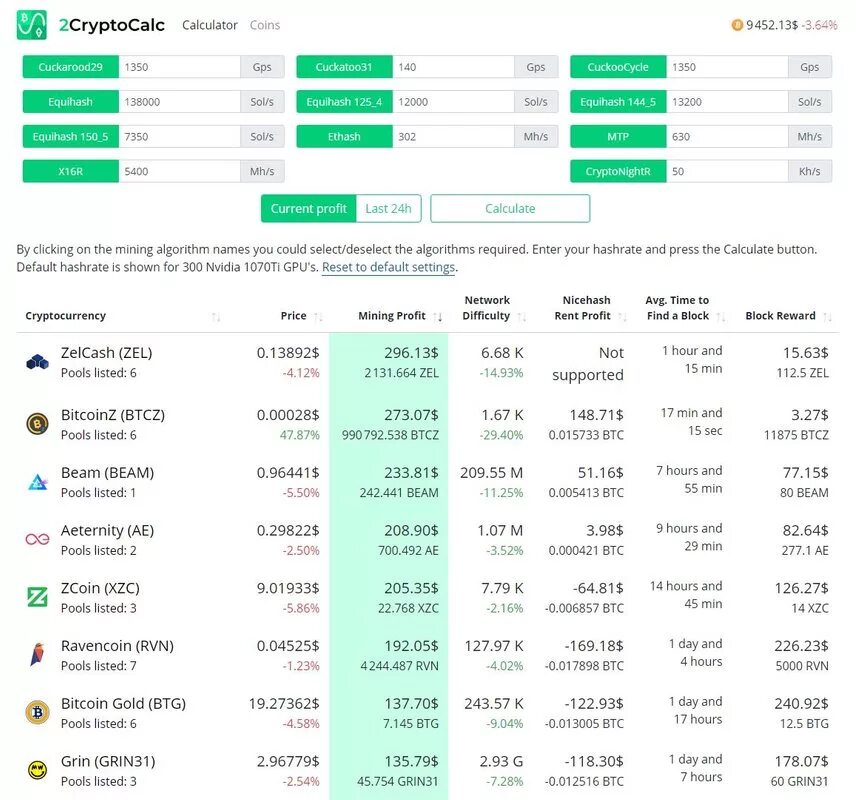Deselect the CuckooCycle algorithm
Viewport: 856px width, 800px height.
(618, 67)
